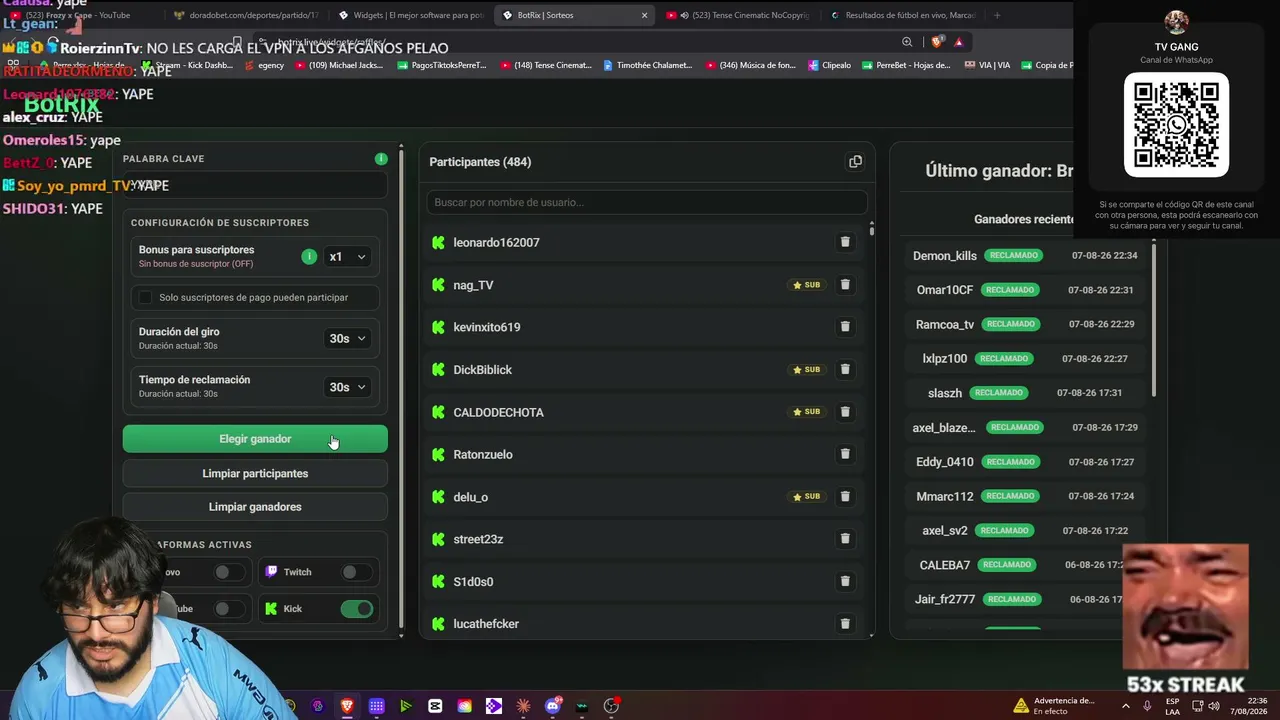Open the Brave Shields icon in address bar

(x=937, y=42)
